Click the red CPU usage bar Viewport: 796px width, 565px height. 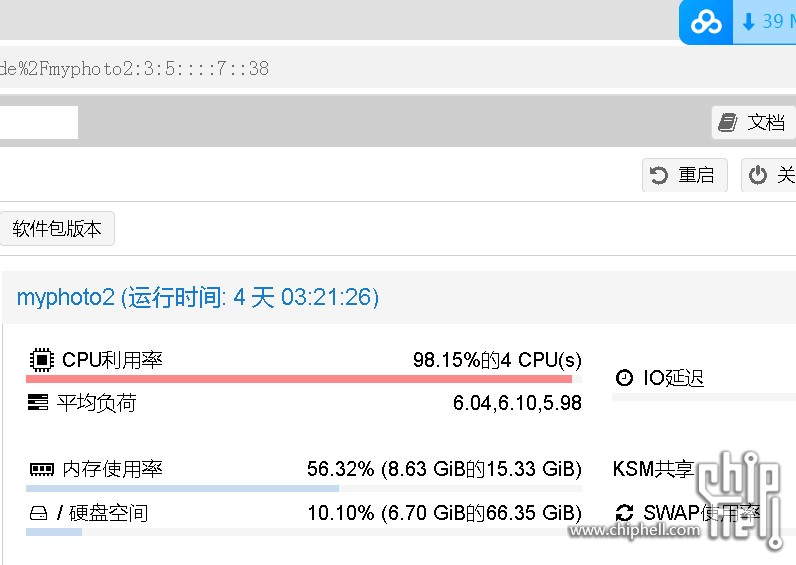coord(298,379)
